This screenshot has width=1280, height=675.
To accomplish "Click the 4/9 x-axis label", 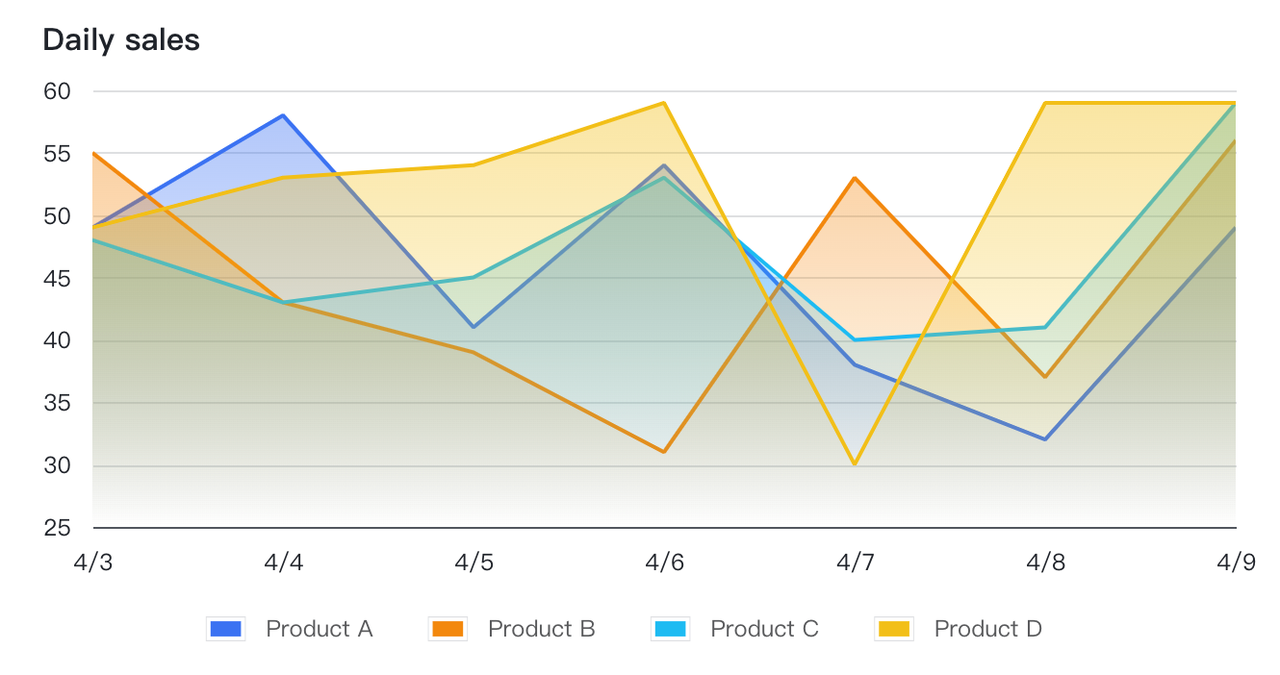I will tap(1235, 562).
